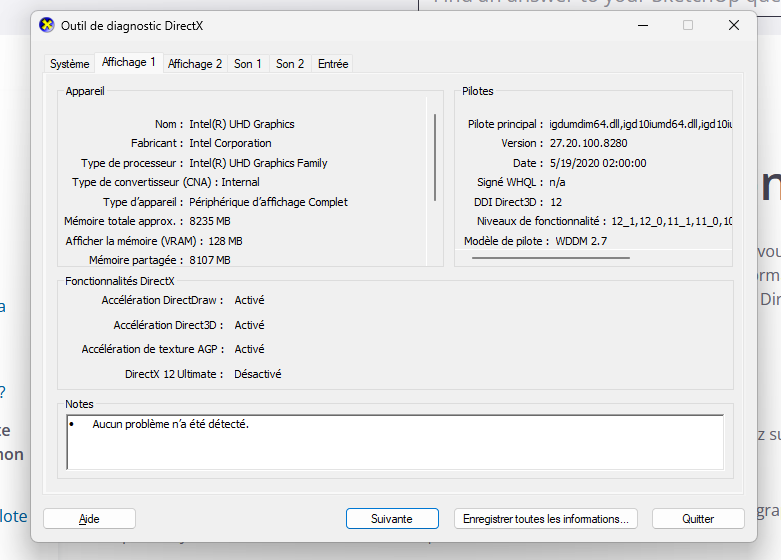Click the Appareil panel vertical scrollbar
781x560 pixels.
point(435,157)
